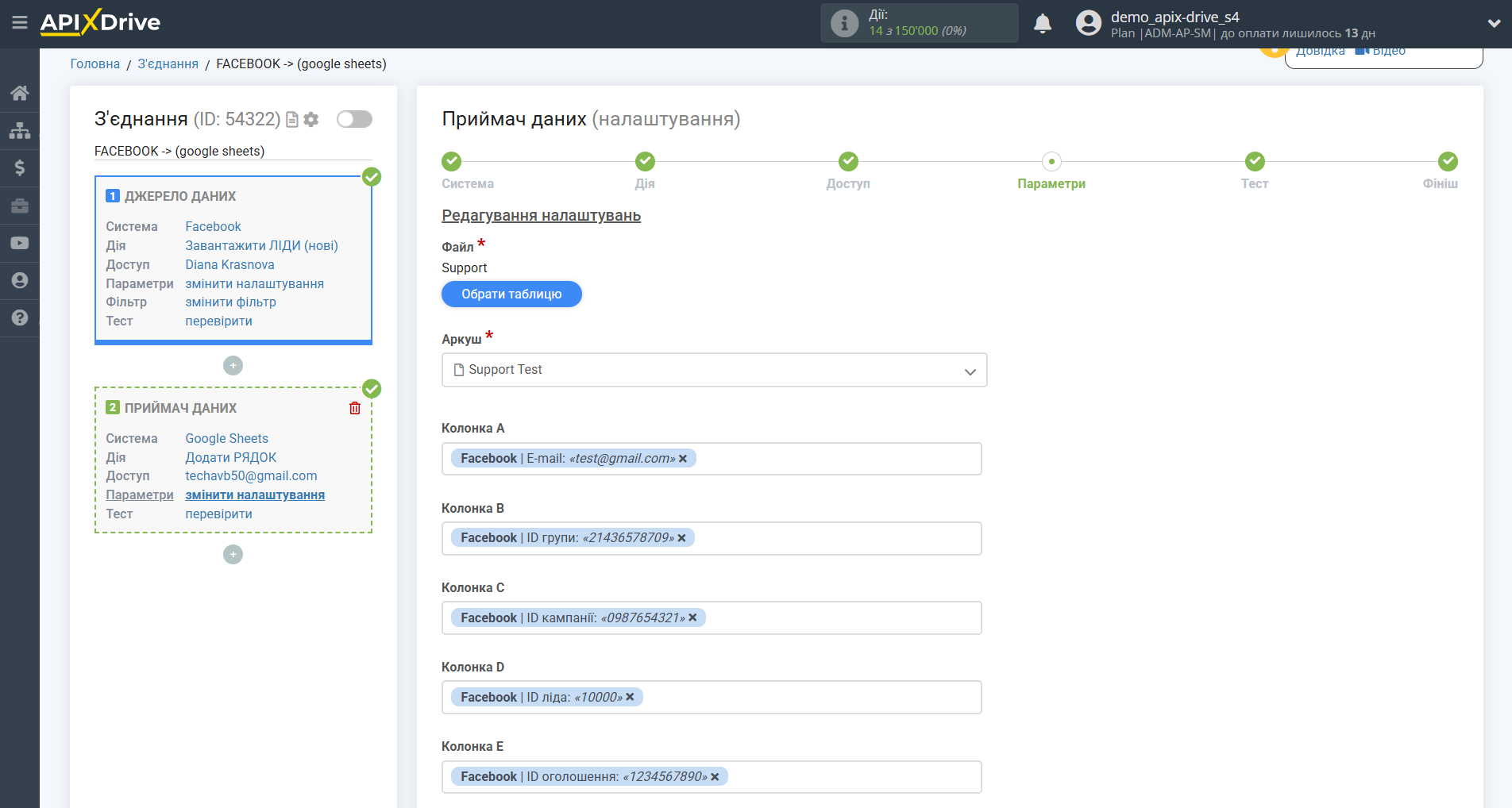The width and height of the screenshot is (1512, 808).
Task: Remove the ID кампанії tag from Column C
Action: [692, 618]
